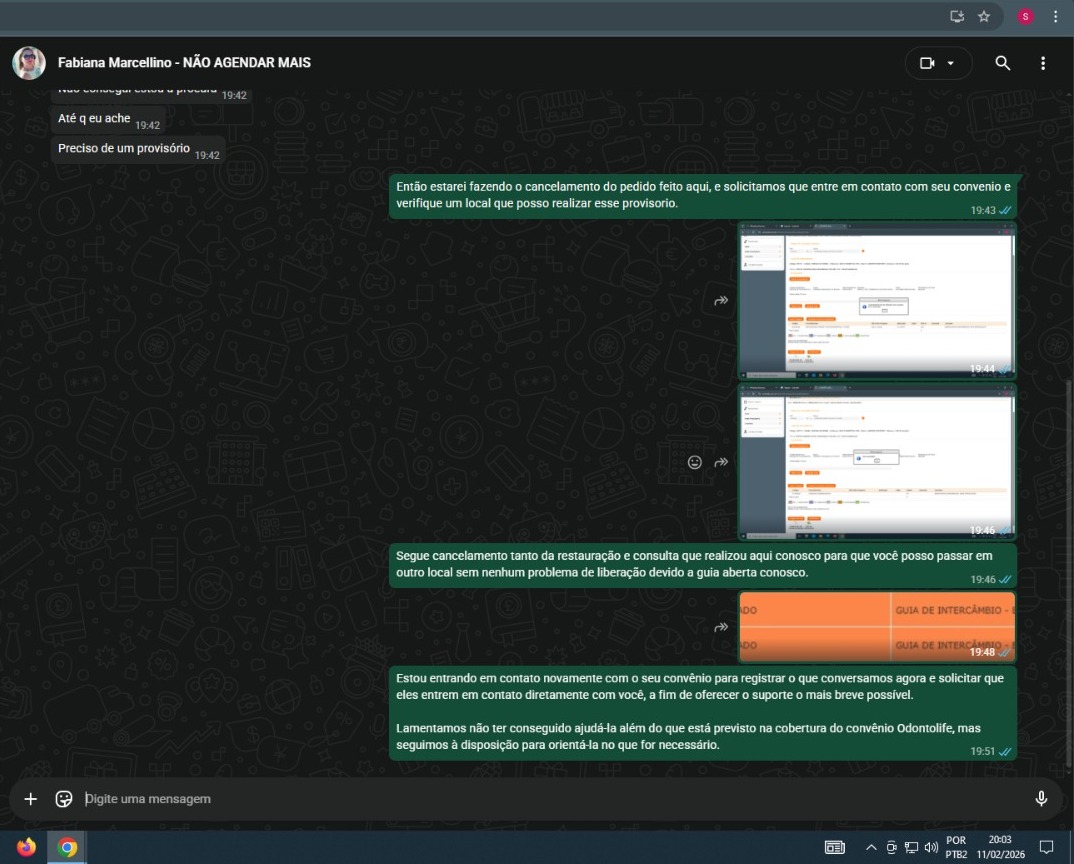Open Chrome's three-dot browser menu
This screenshot has width=1074, height=864.
1055,16
